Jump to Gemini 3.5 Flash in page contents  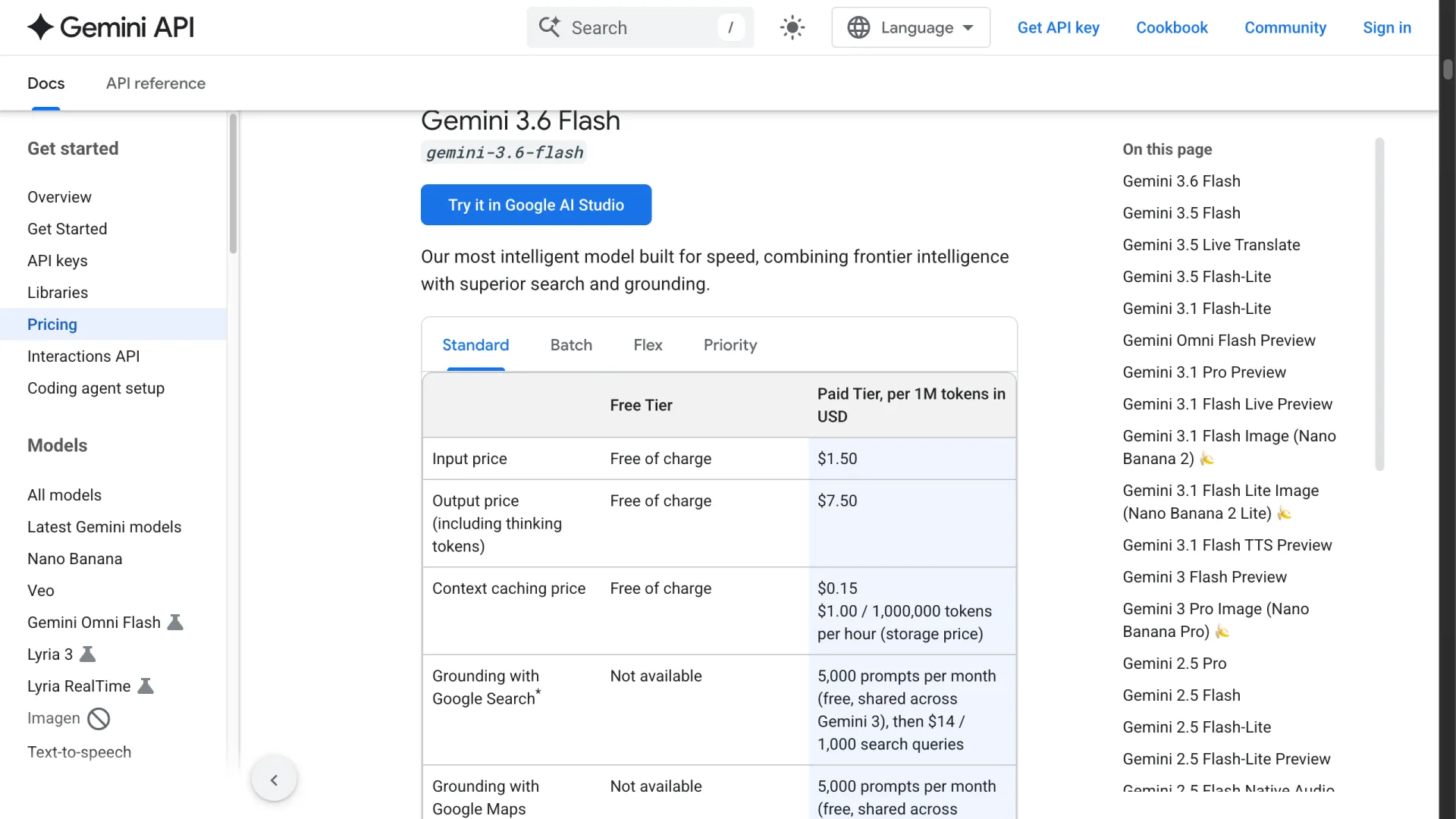[1181, 213]
